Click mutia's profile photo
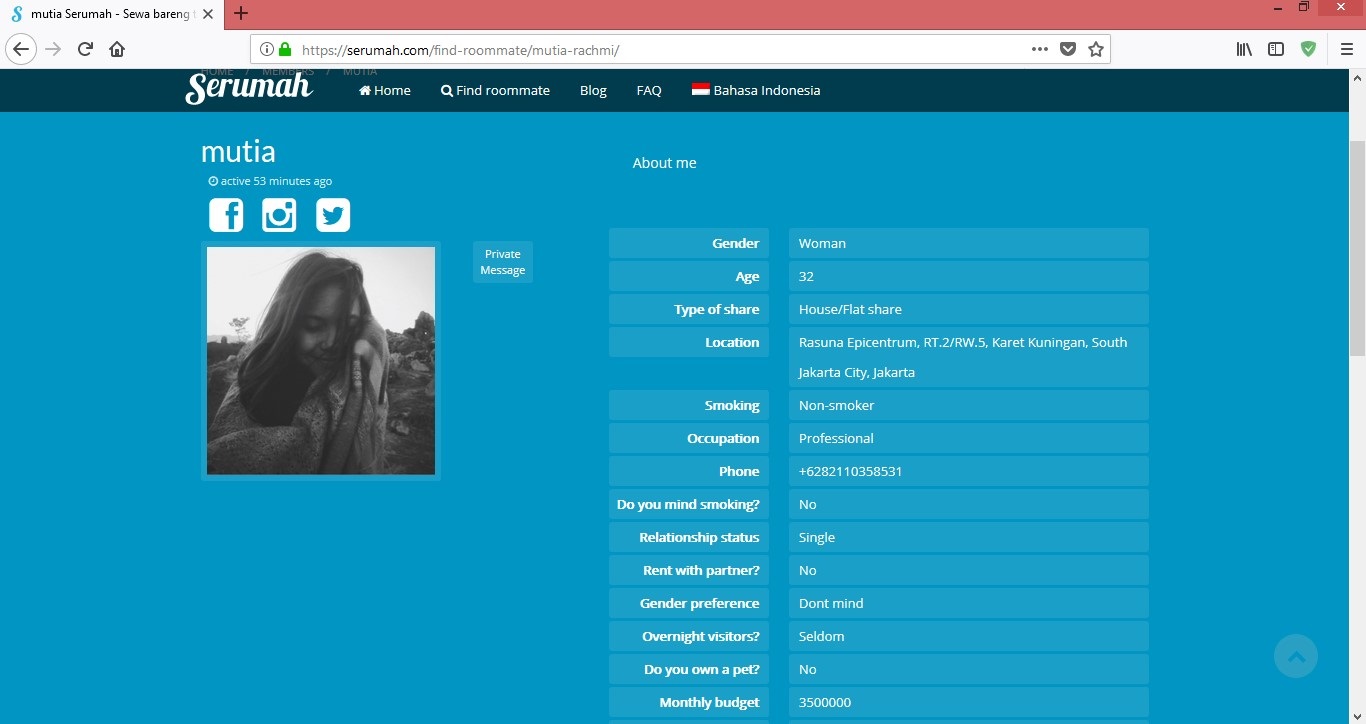The height and width of the screenshot is (724, 1366). coord(321,360)
